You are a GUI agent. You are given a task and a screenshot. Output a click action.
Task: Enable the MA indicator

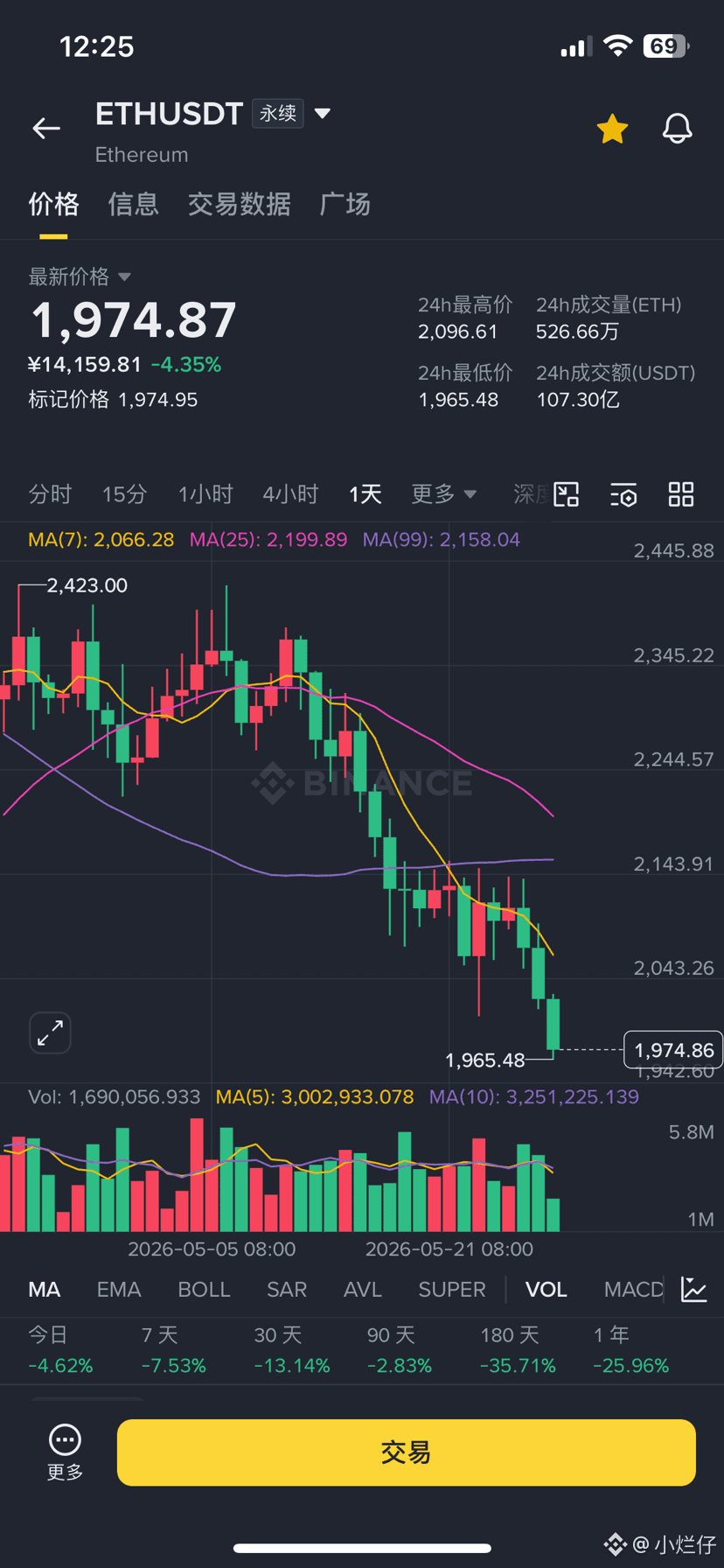click(x=45, y=1290)
